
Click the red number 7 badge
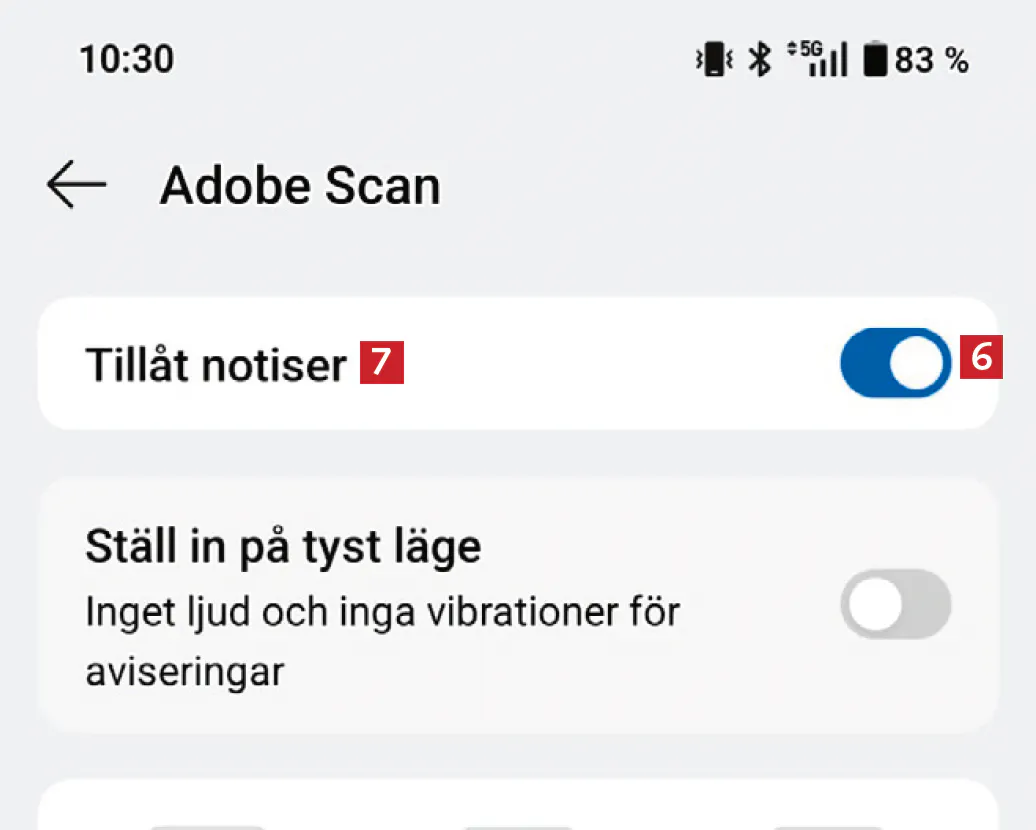pyautogui.click(x=382, y=363)
